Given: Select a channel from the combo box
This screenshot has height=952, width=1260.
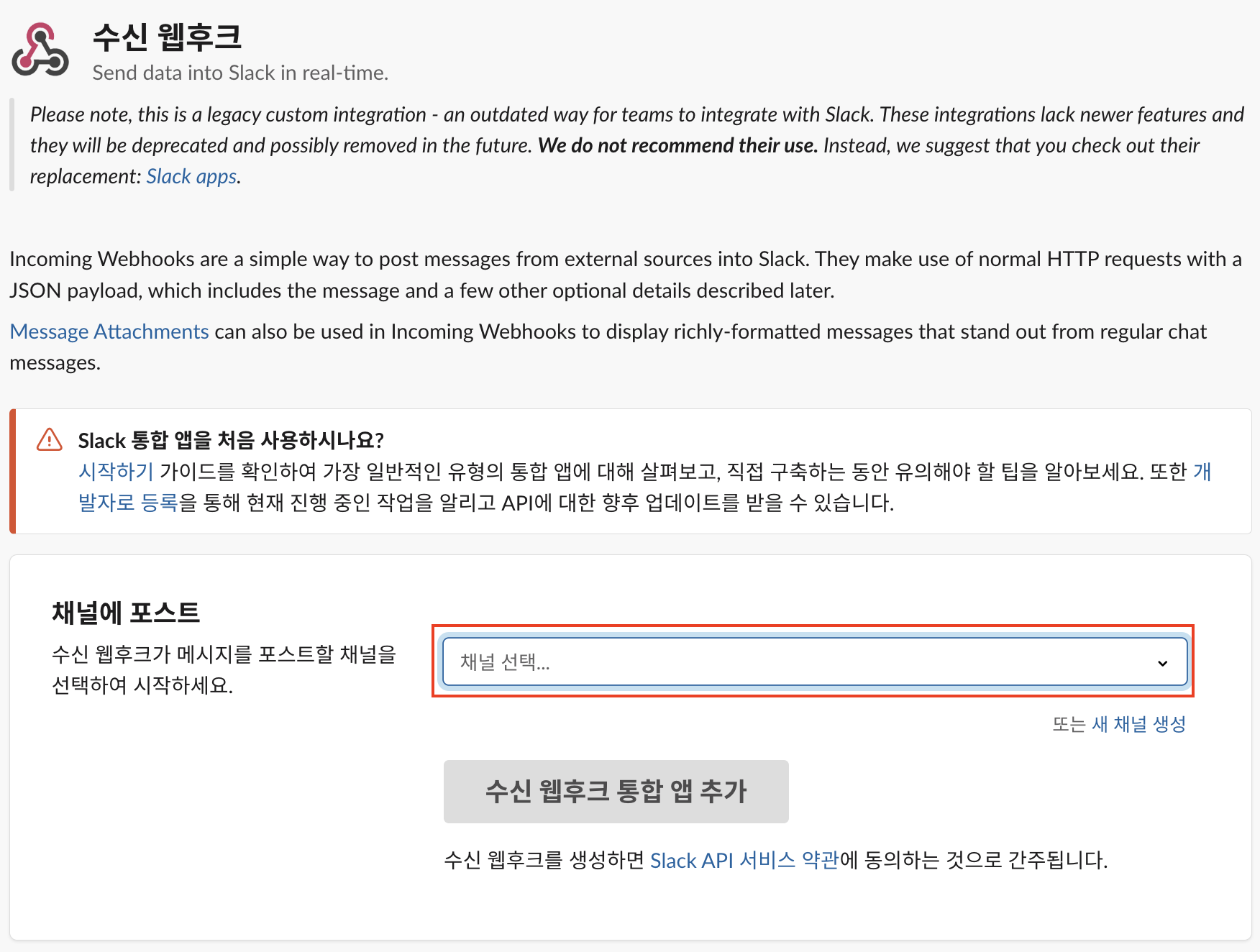Looking at the screenshot, I should coord(813,662).
